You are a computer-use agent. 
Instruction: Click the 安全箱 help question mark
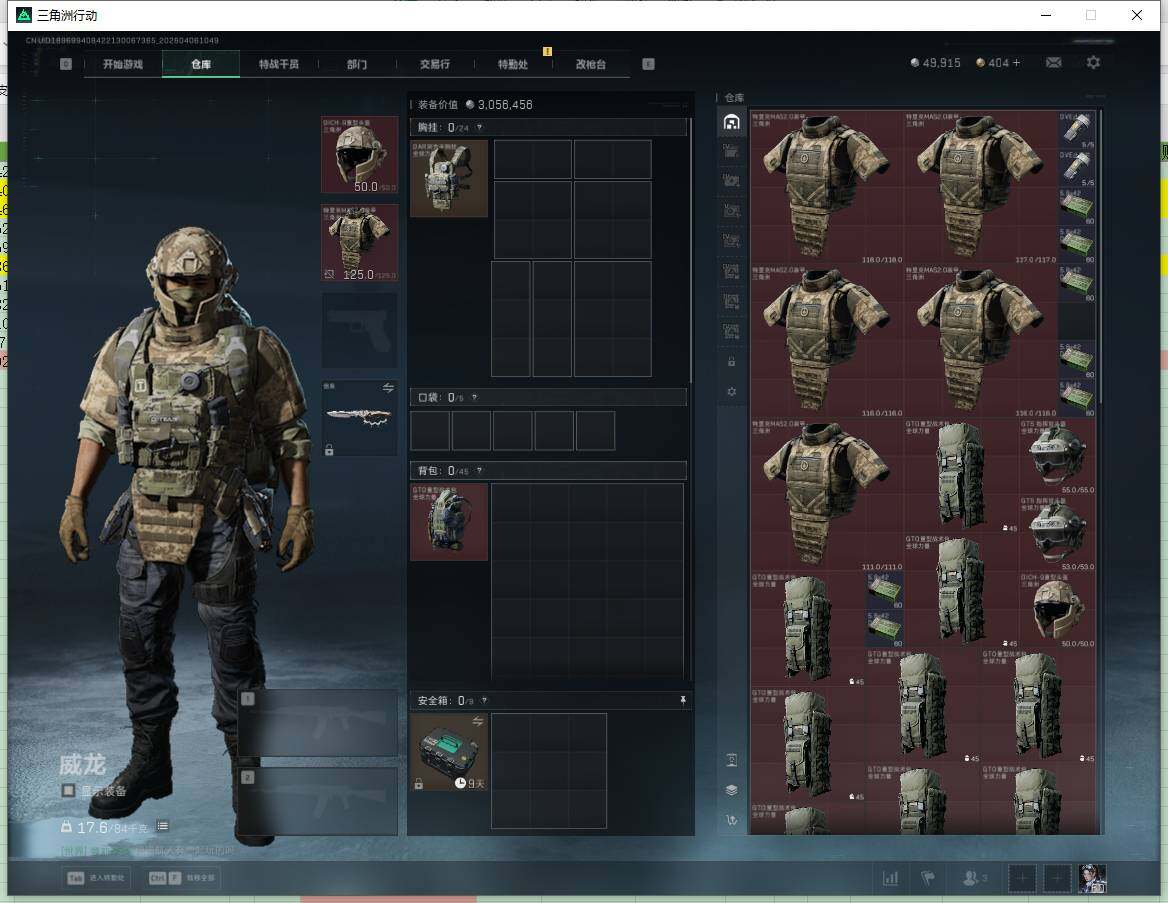(x=484, y=700)
